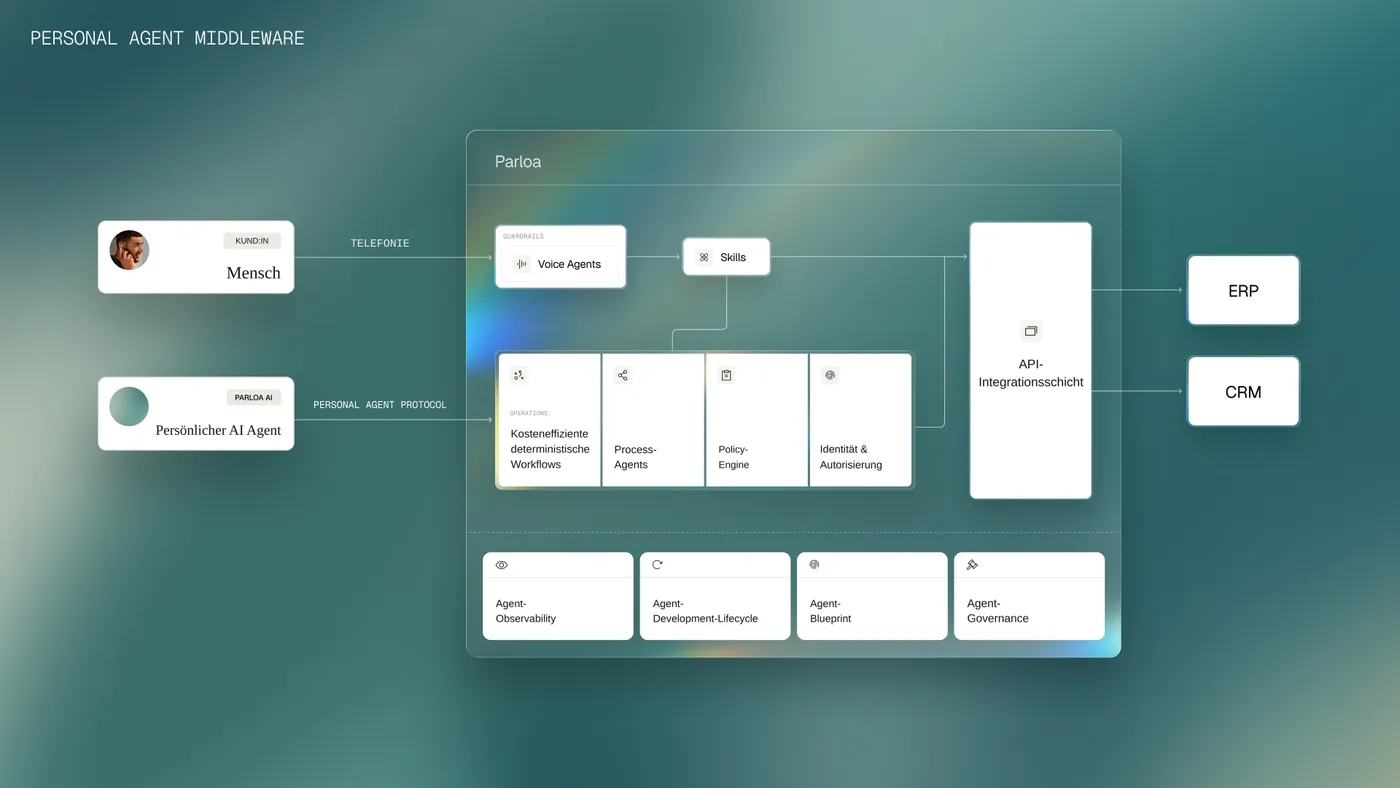Click the GUARDRAILS caption
The image size is (1400, 788).
[523, 237]
